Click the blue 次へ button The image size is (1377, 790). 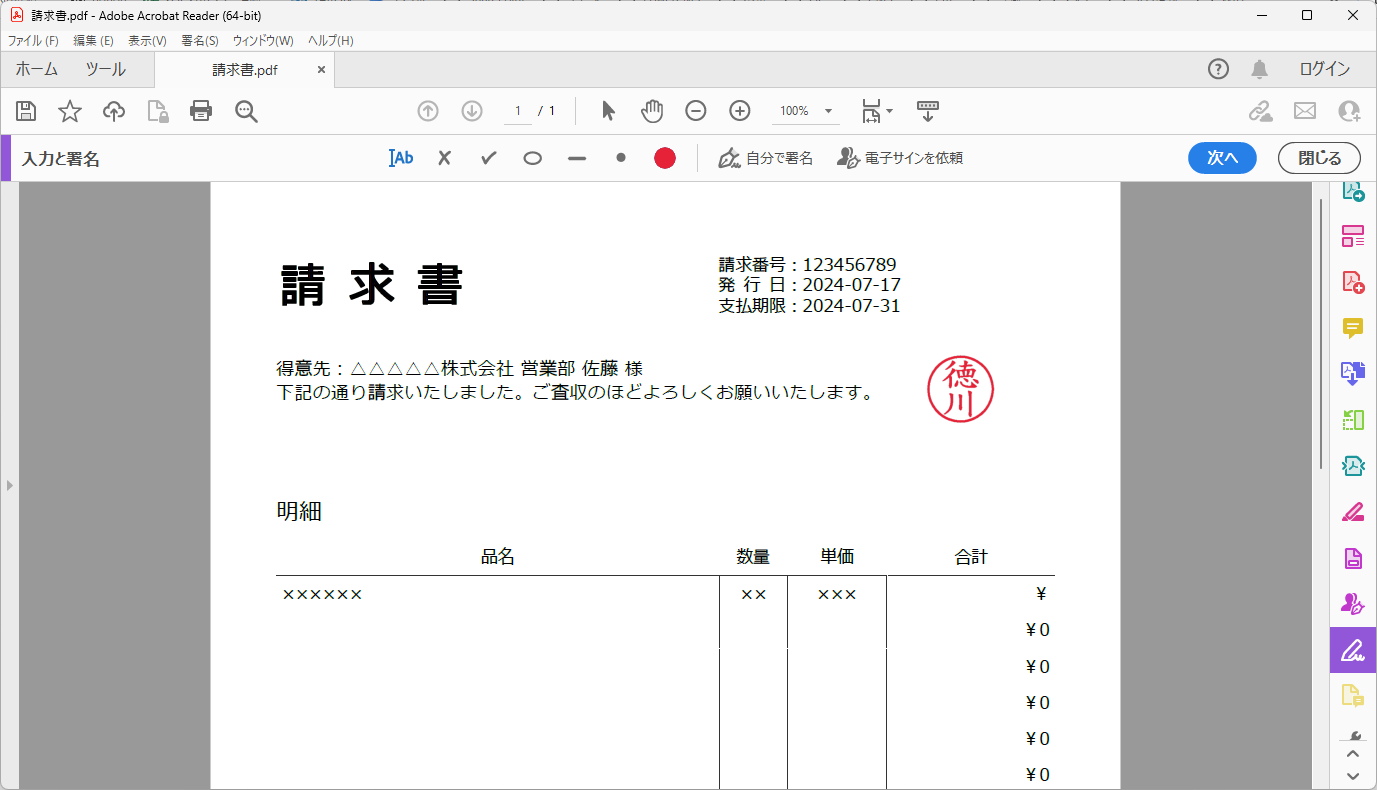click(x=1222, y=158)
